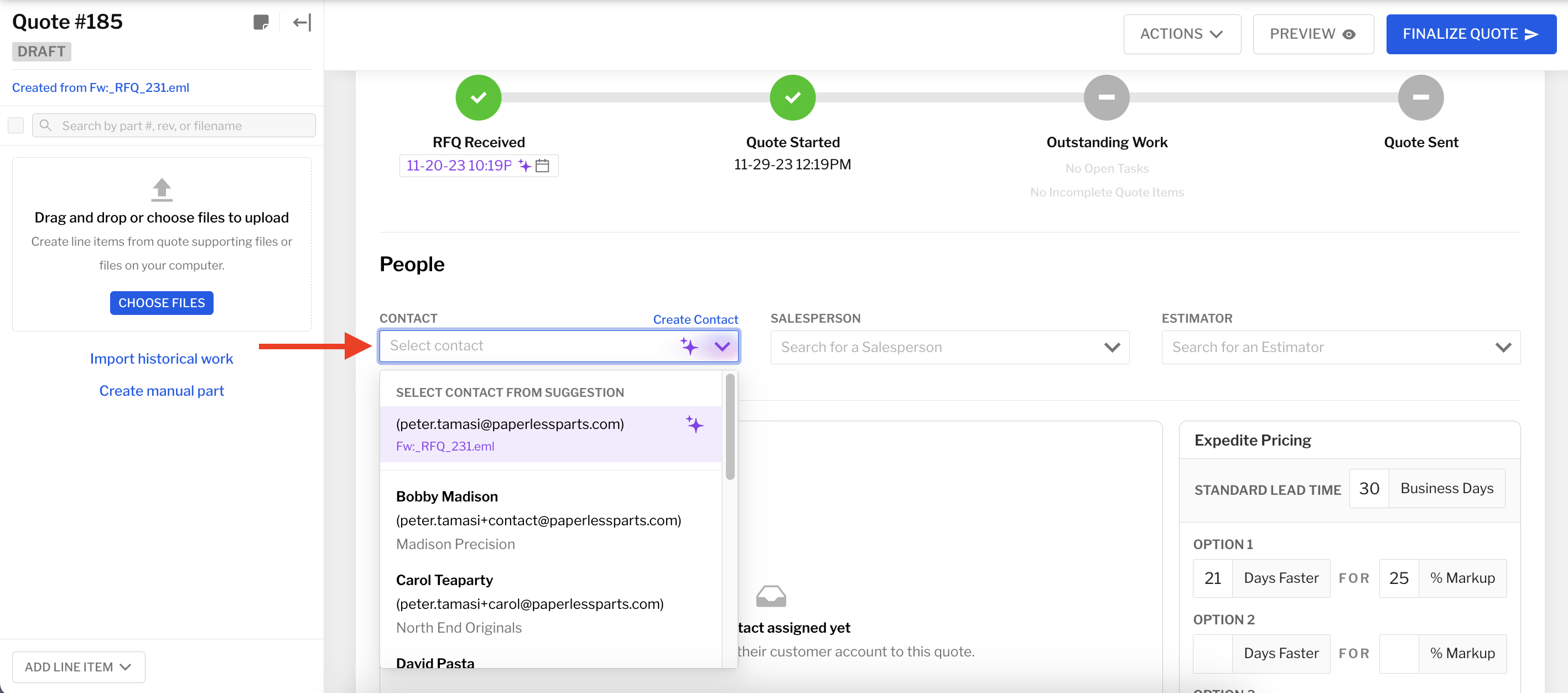Viewport: 1568px width, 693px height.
Task: Open the sticky note icon beside Quote #185
Action: 262,23
